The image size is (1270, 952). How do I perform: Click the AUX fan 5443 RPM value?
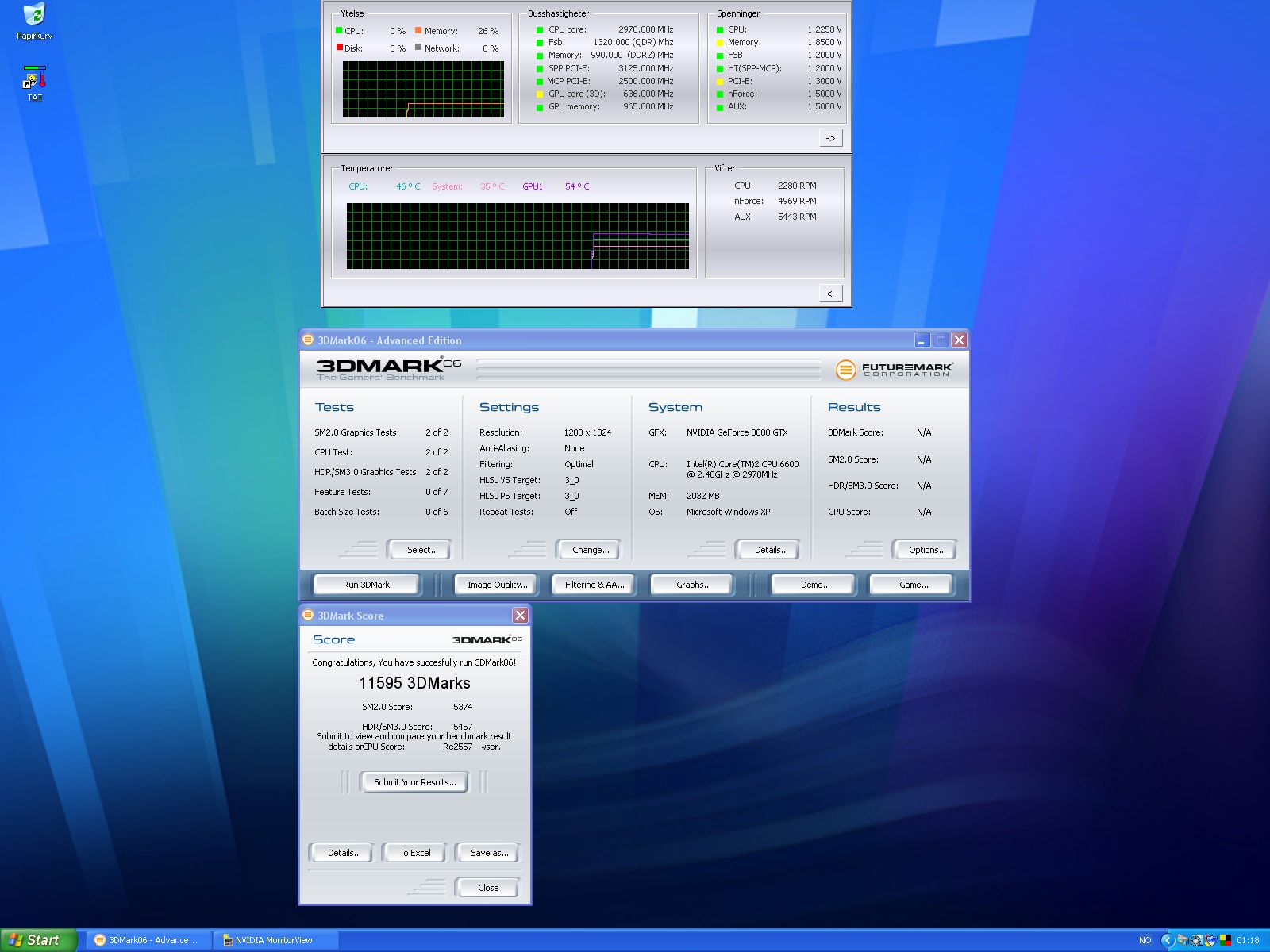point(797,217)
